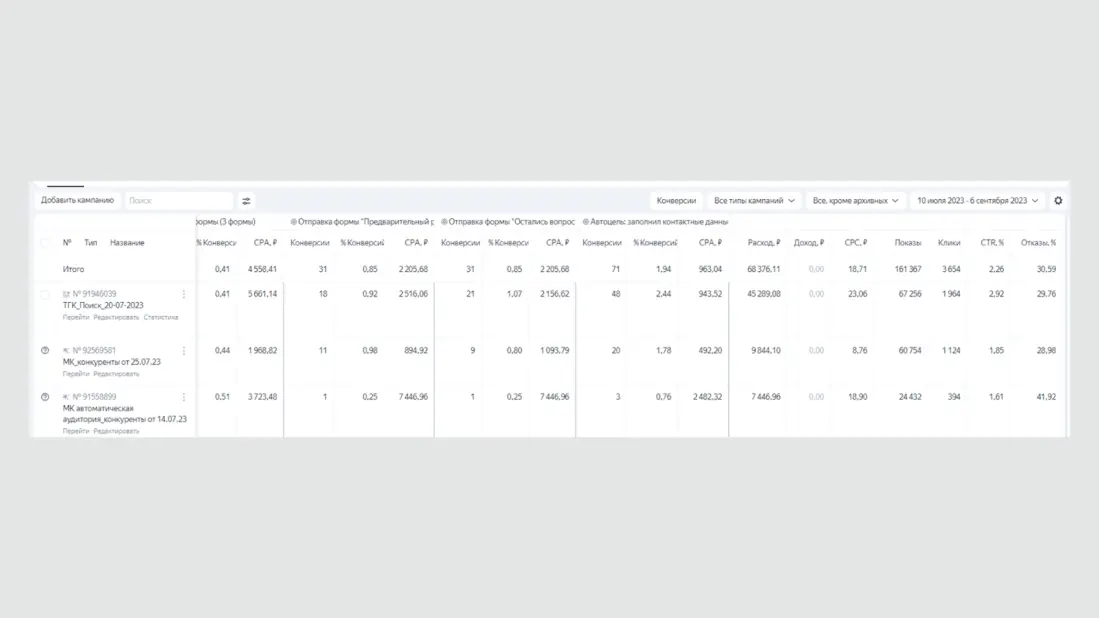Click the Итого row label
The width and height of the screenshot is (1099, 618).
click(73, 269)
